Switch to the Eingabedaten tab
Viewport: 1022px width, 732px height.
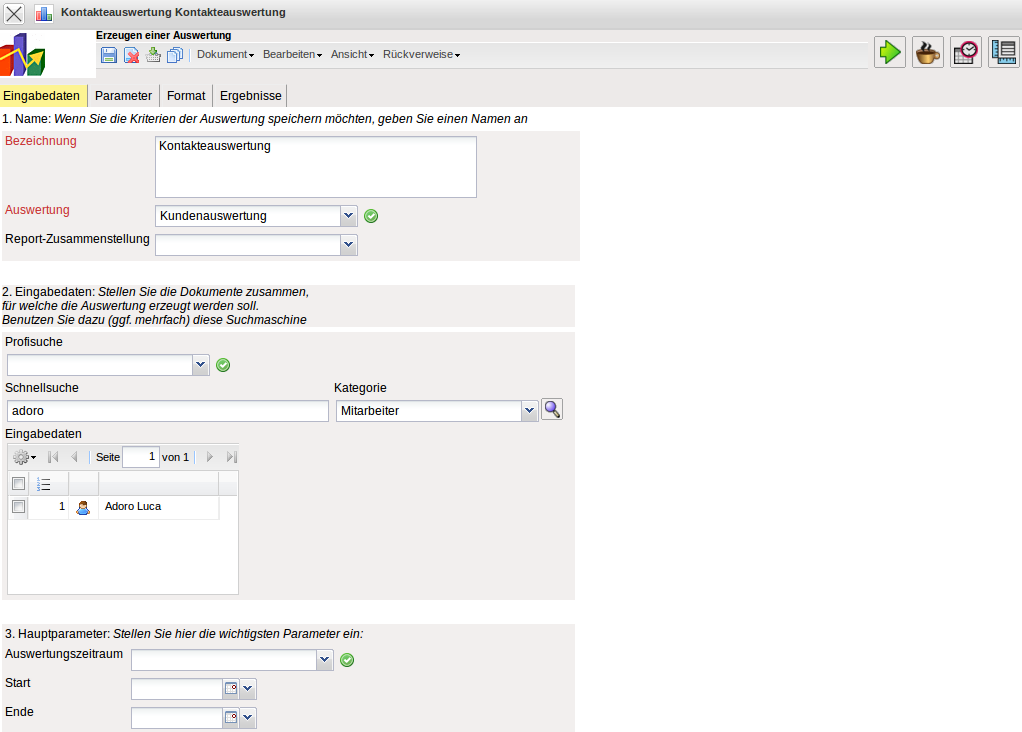point(42,96)
